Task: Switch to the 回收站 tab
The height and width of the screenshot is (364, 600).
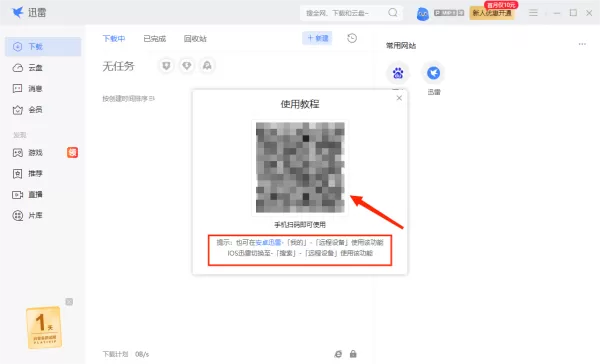Action: (195, 39)
